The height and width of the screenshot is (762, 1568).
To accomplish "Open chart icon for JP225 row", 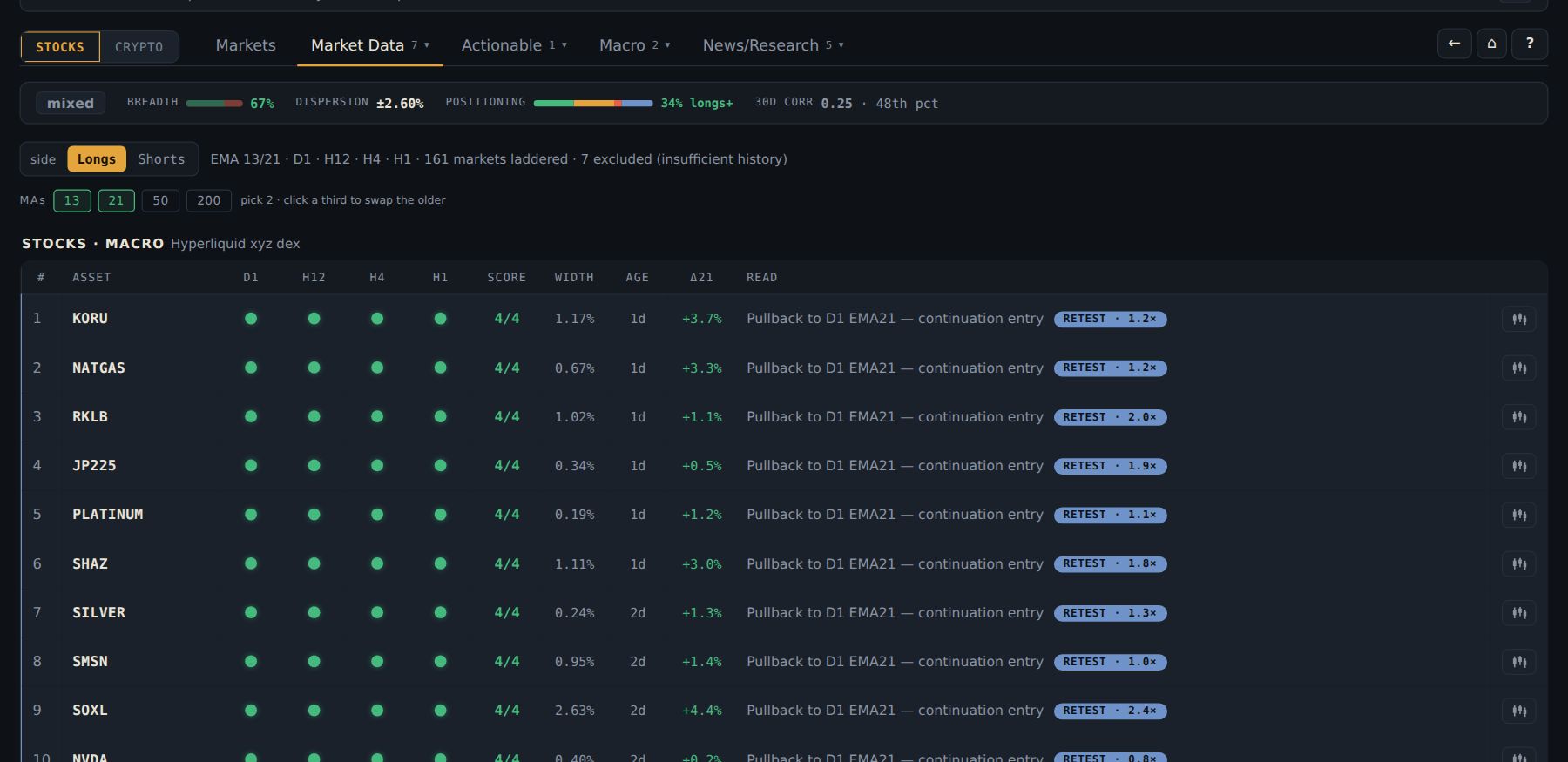I will [1518, 466].
